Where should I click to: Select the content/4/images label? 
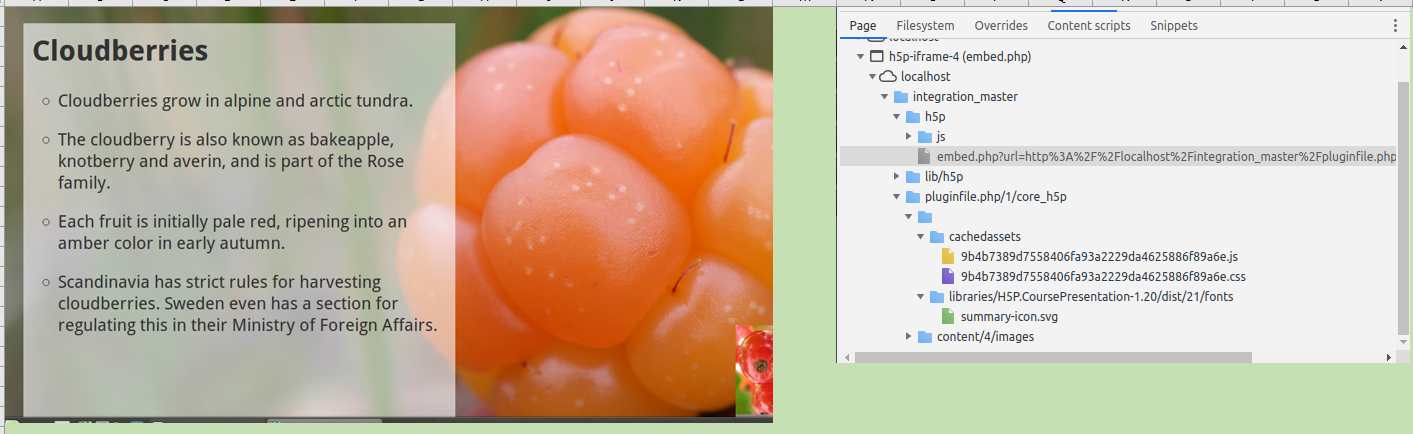point(985,337)
